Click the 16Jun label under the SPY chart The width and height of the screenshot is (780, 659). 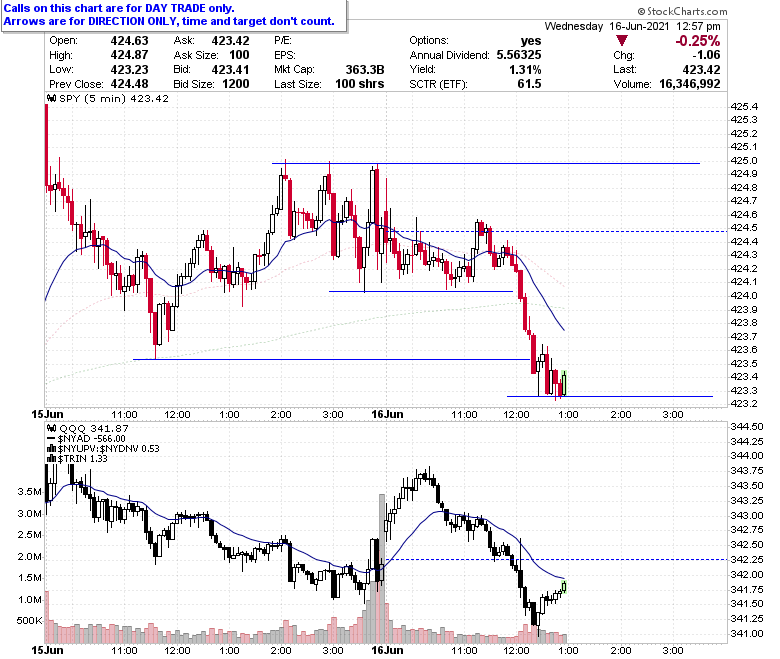(x=387, y=414)
